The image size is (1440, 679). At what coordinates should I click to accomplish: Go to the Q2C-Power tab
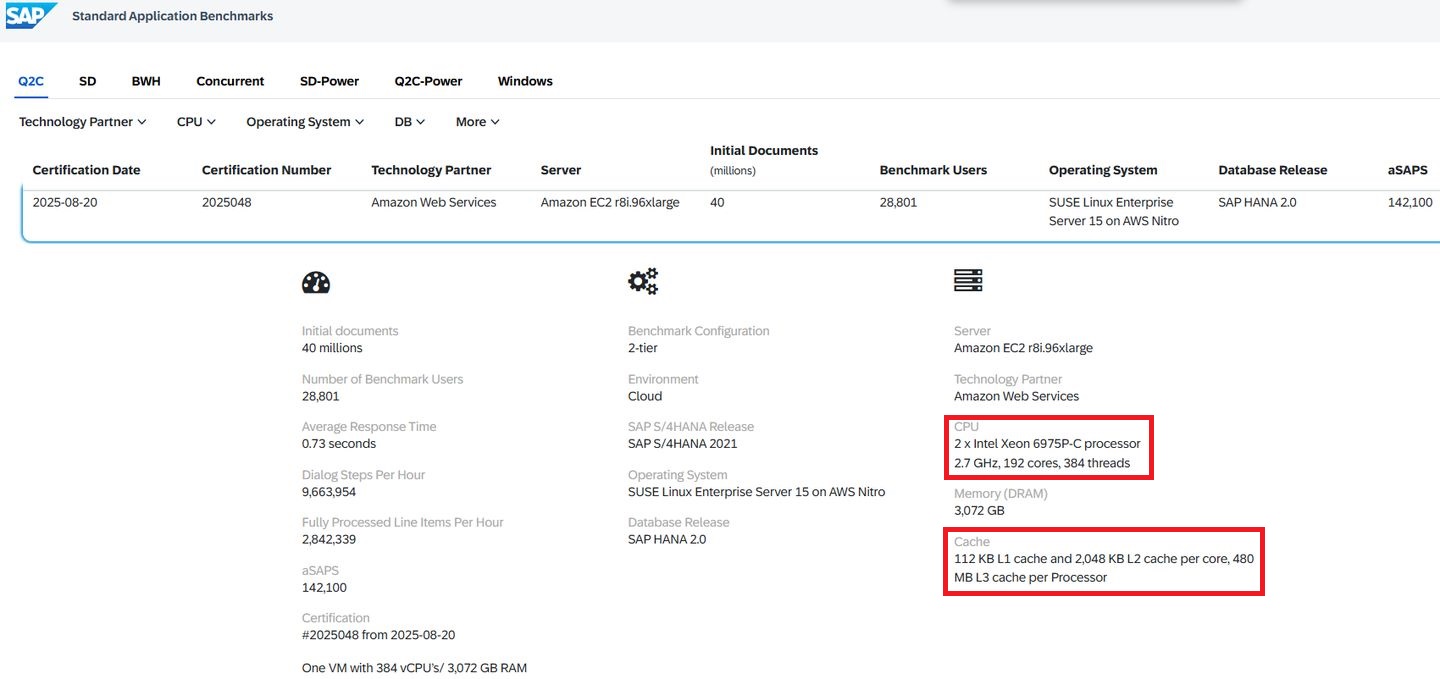pyautogui.click(x=428, y=81)
